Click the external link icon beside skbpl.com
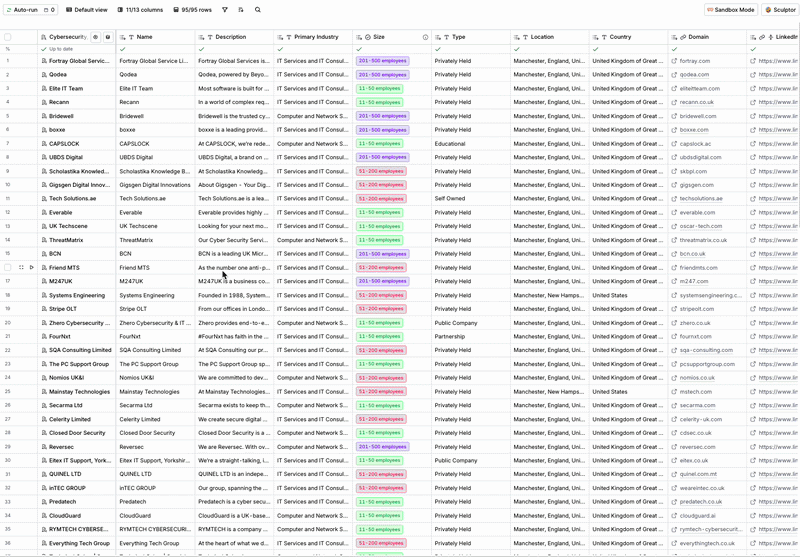800x557 pixels. pos(674,171)
